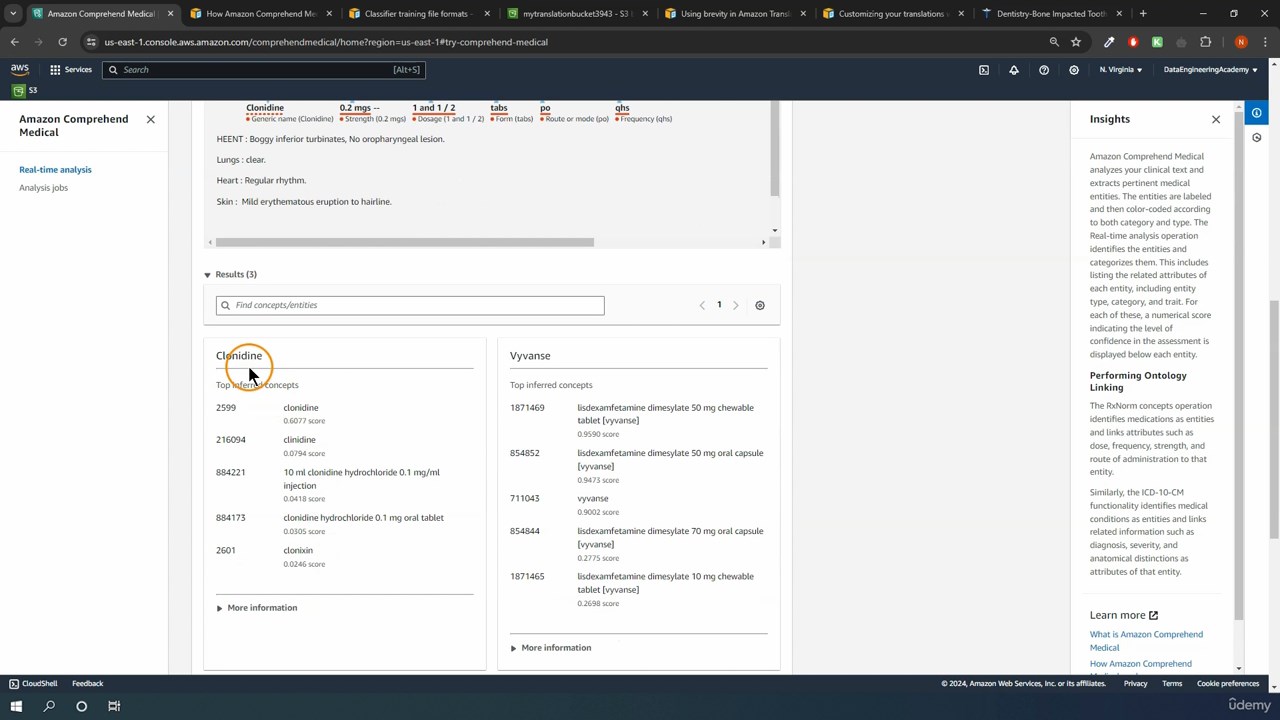Screen dimensions: 1280x720
Task: Open a new browser tab
Action: coord(1143,14)
